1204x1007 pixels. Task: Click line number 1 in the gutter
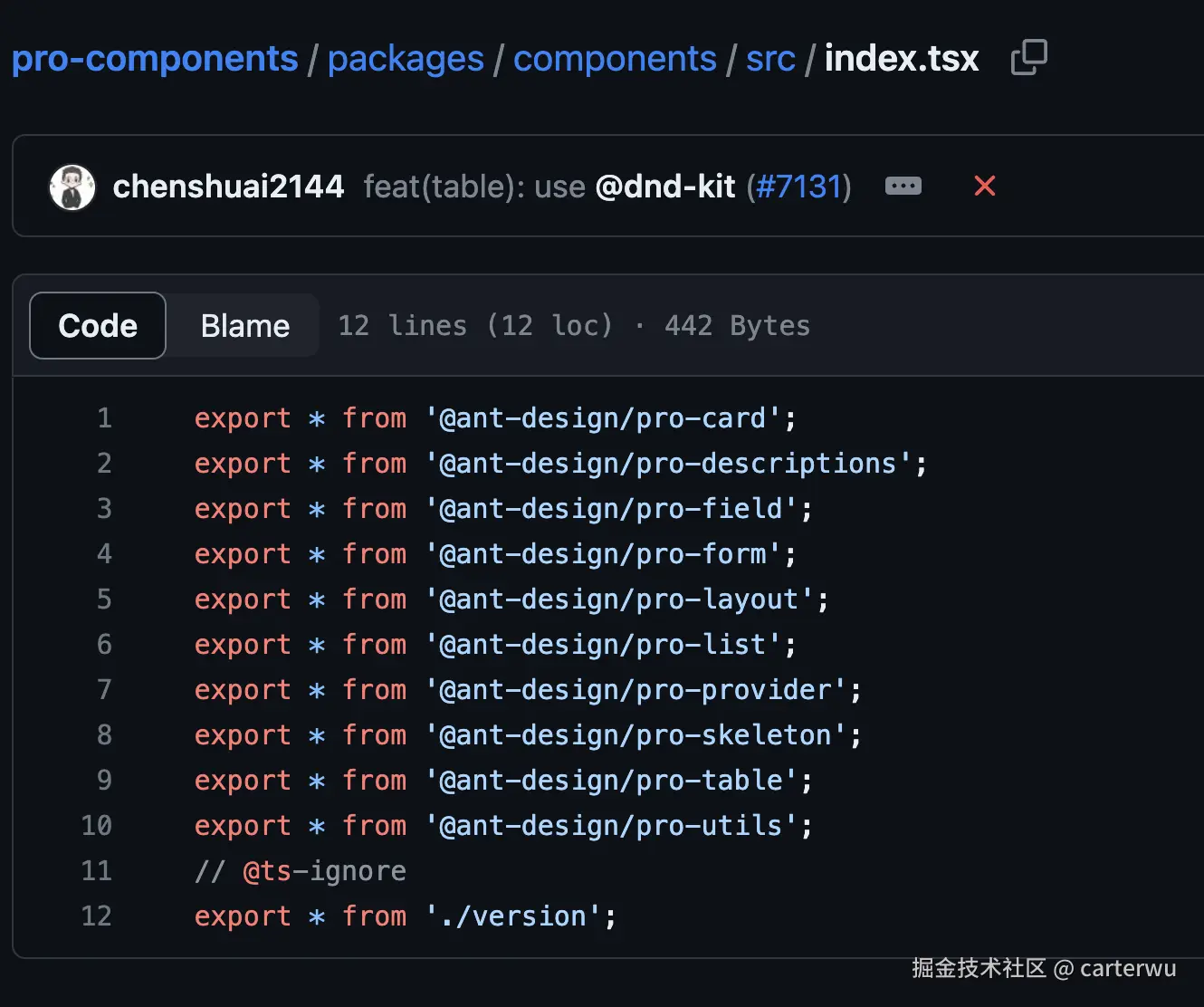click(104, 418)
